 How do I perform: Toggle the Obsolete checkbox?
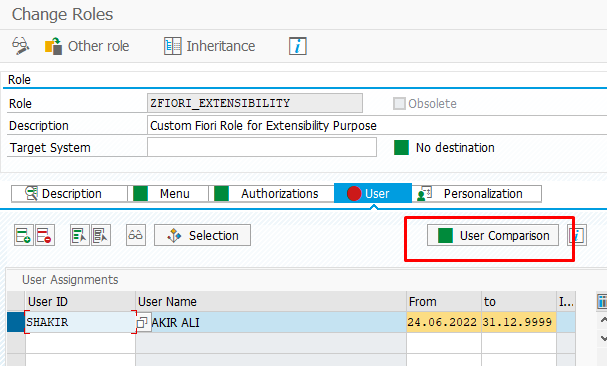click(x=399, y=103)
